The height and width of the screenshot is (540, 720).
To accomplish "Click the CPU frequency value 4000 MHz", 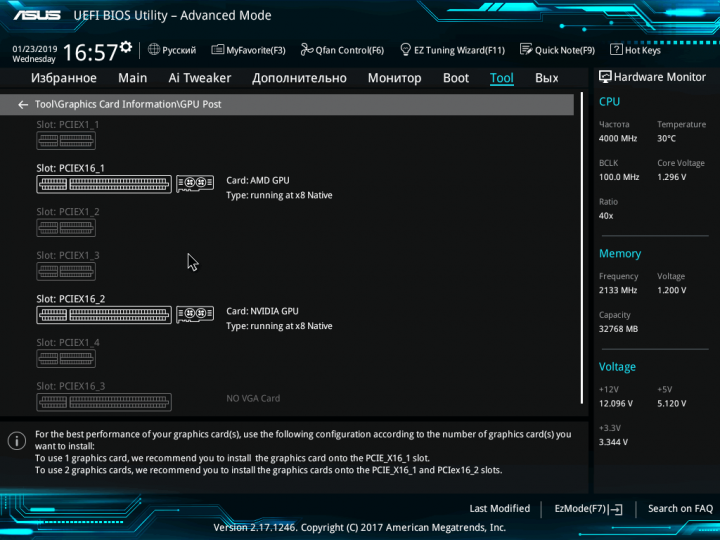I will 618,139.
